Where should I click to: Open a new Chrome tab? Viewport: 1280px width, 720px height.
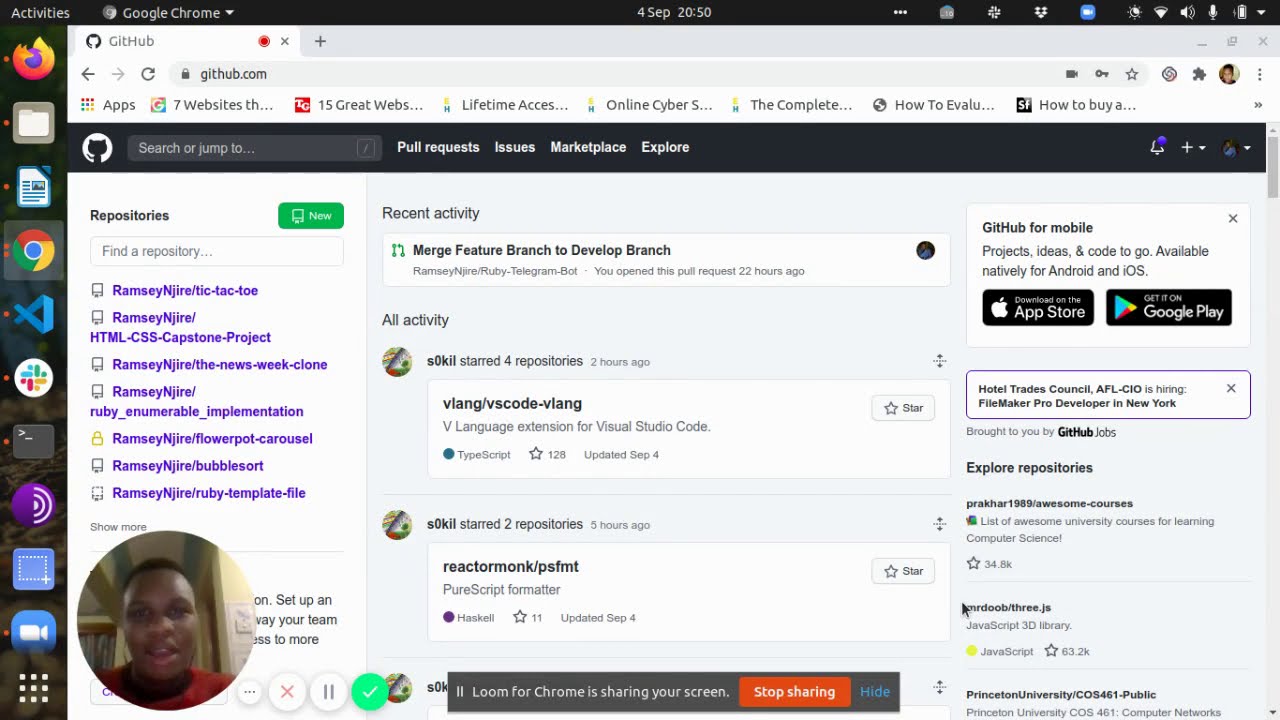pyautogui.click(x=320, y=41)
